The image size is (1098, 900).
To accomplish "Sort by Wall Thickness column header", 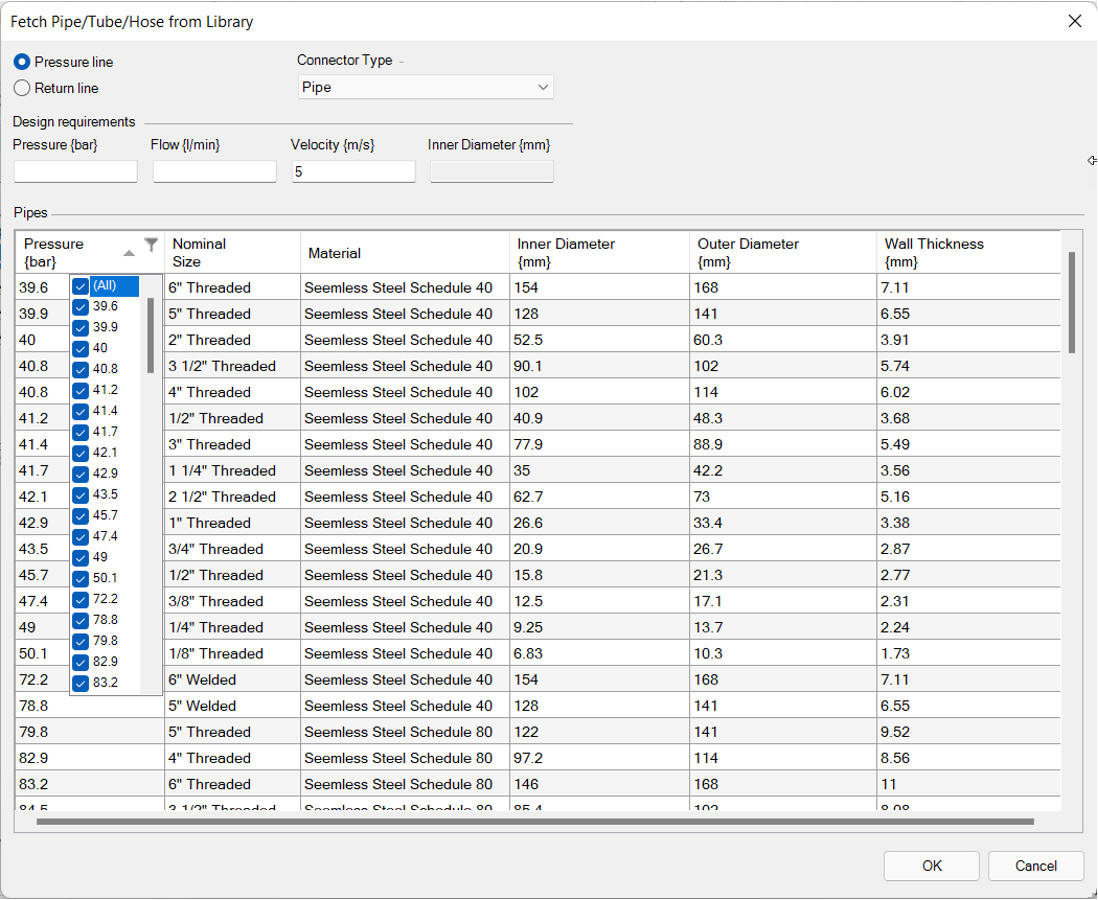I will coord(968,253).
